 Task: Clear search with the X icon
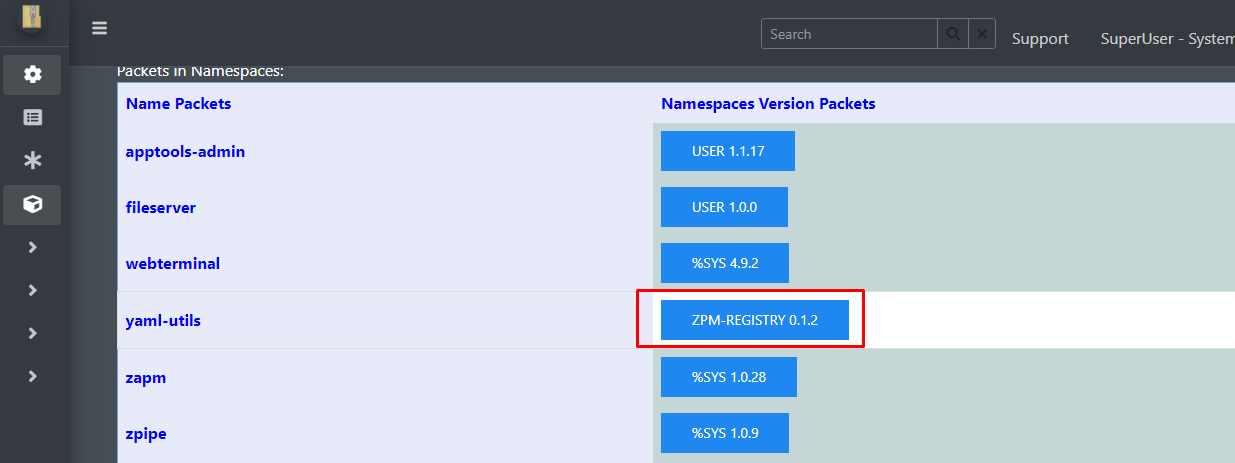[983, 34]
